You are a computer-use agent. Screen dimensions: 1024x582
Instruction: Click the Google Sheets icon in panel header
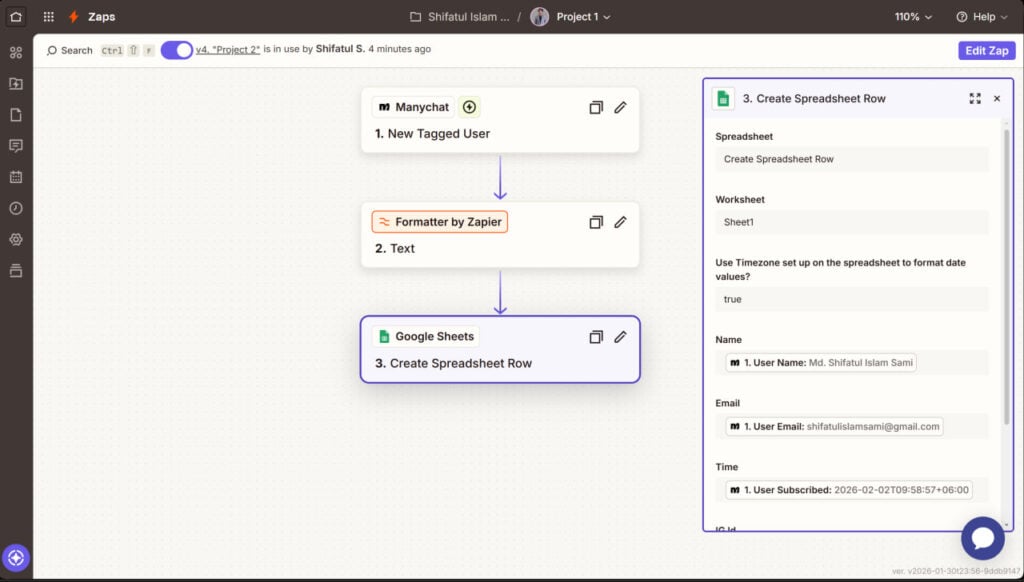point(723,99)
